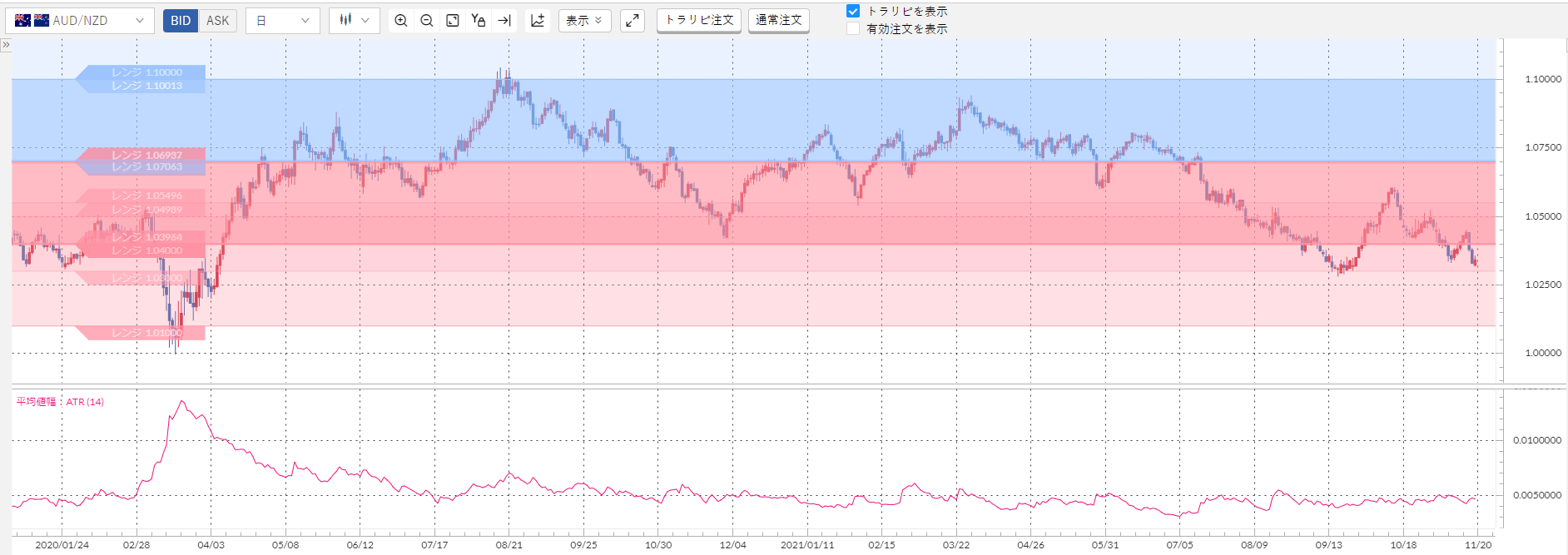Click the トラリピ注文 button
Image resolution: width=1568 pixels, height=555 pixels.
699,20
